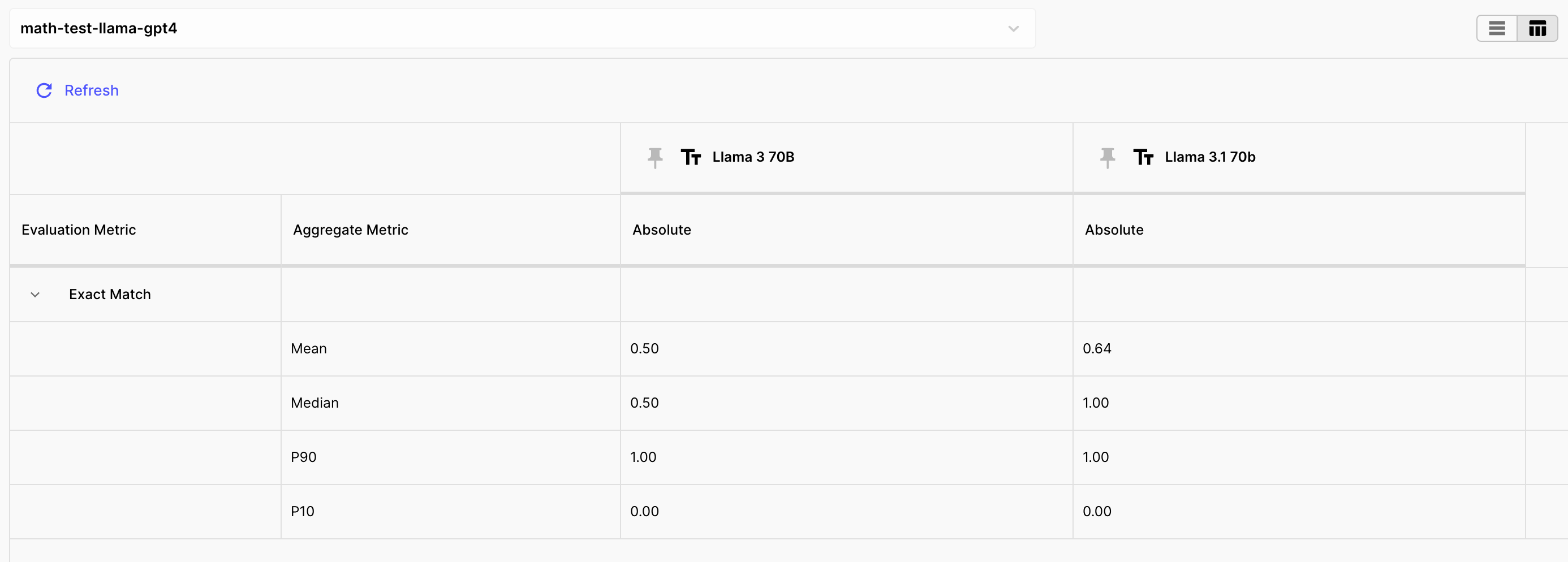Screen dimensions: 1568x562
Task: Select P90 value 1.00 for Llama 3 70B
Action: [643, 457]
